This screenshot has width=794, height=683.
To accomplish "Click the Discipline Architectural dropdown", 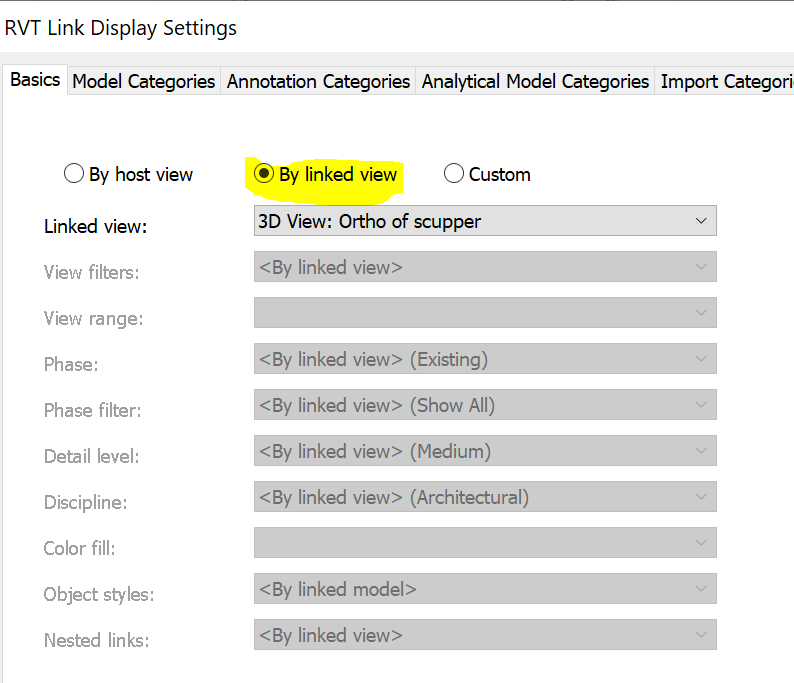I will (485, 497).
